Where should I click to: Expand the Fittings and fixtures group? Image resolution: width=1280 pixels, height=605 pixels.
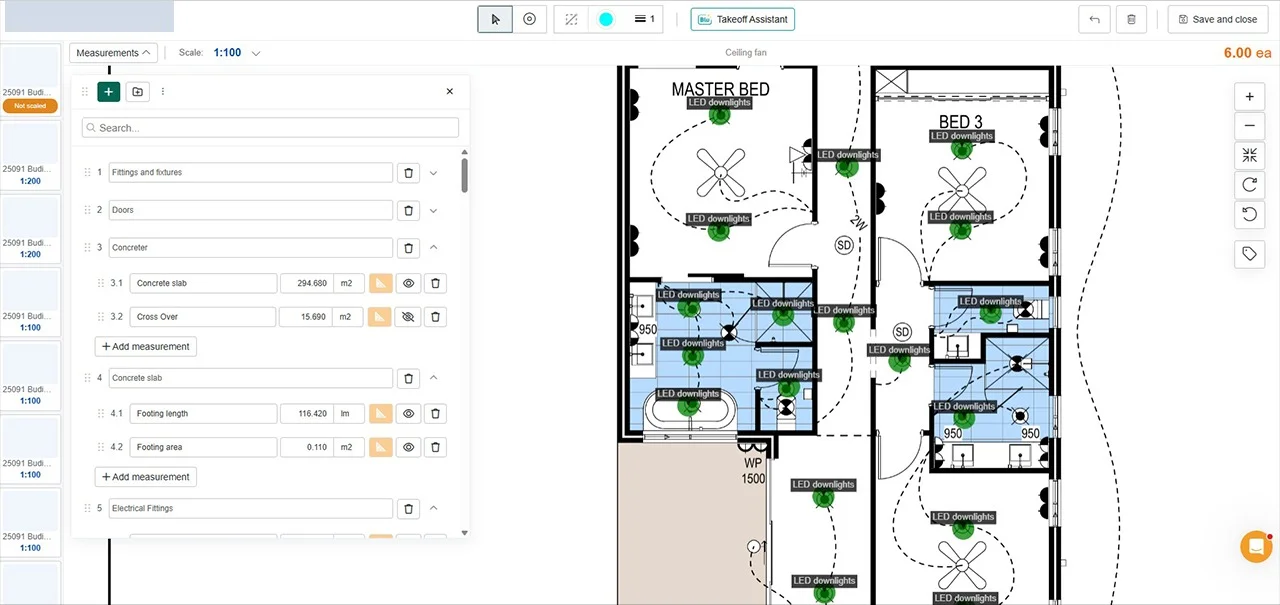tap(434, 173)
